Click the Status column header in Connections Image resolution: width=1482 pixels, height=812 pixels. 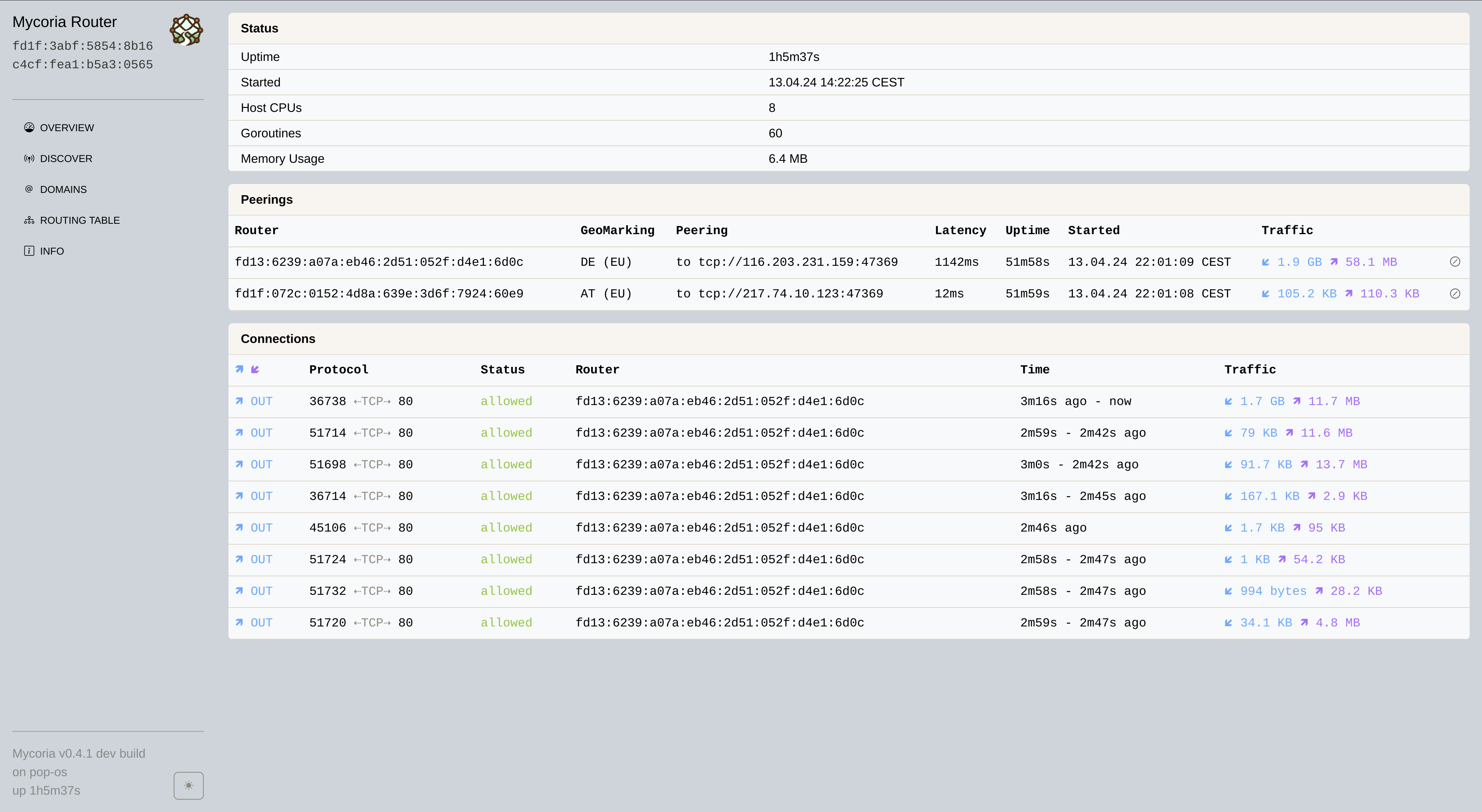(x=502, y=370)
